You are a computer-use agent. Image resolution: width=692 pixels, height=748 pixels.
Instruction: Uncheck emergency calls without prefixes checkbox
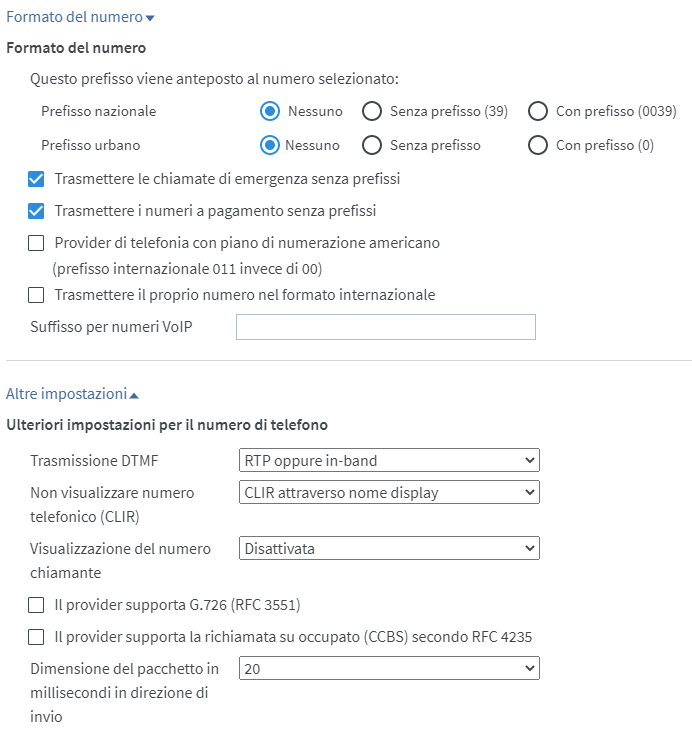37,180
